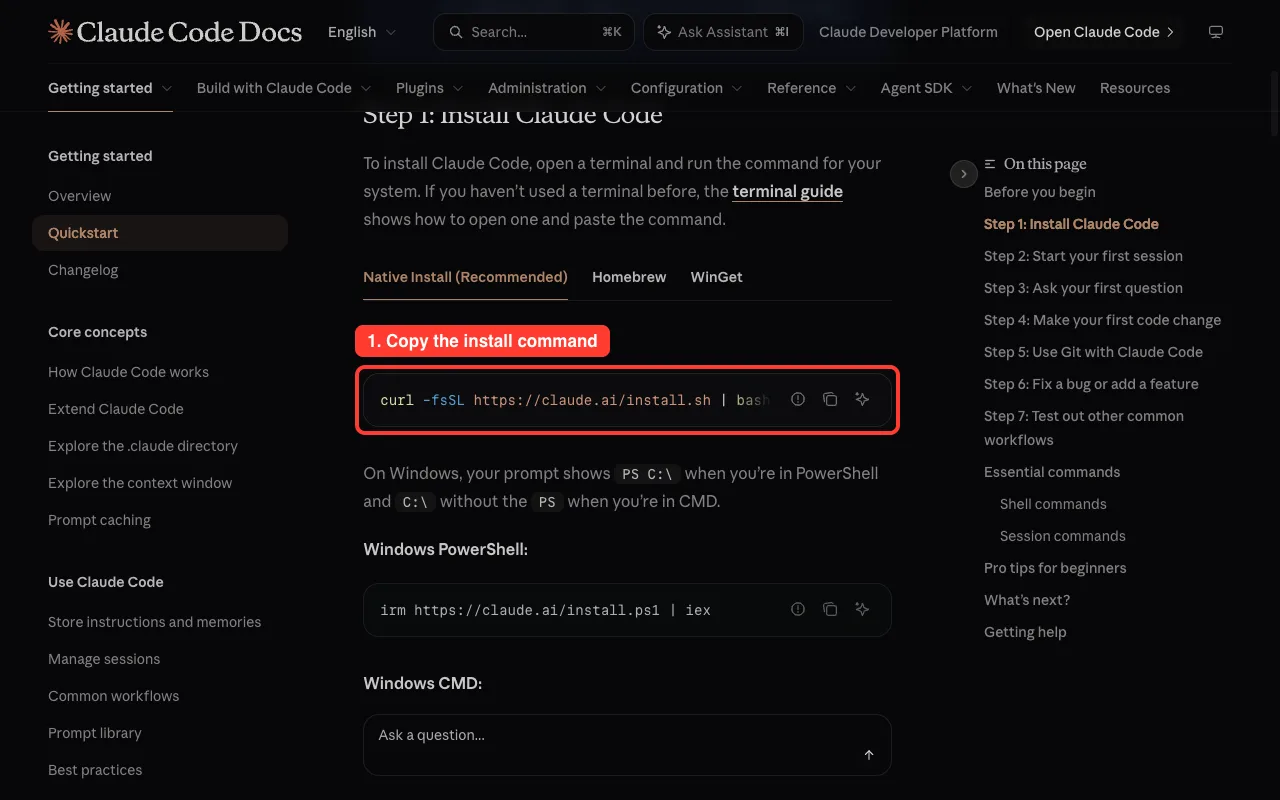Open the English language dropdown
Viewport: 1280px width, 800px height.
pos(362,32)
